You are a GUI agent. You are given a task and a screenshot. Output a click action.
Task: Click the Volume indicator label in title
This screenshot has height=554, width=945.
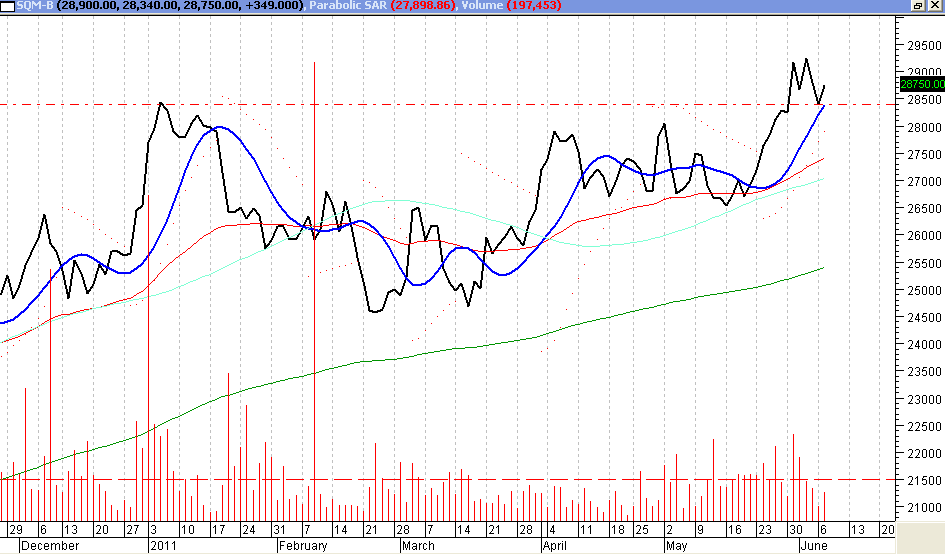[482, 5]
